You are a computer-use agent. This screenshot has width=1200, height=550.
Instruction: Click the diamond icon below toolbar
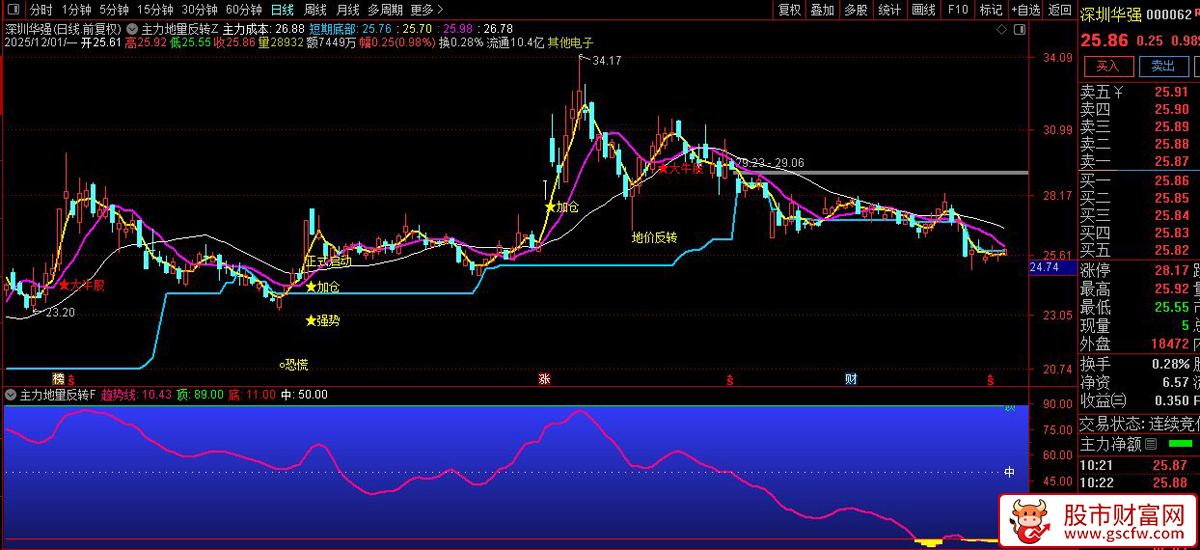click(999, 30)
